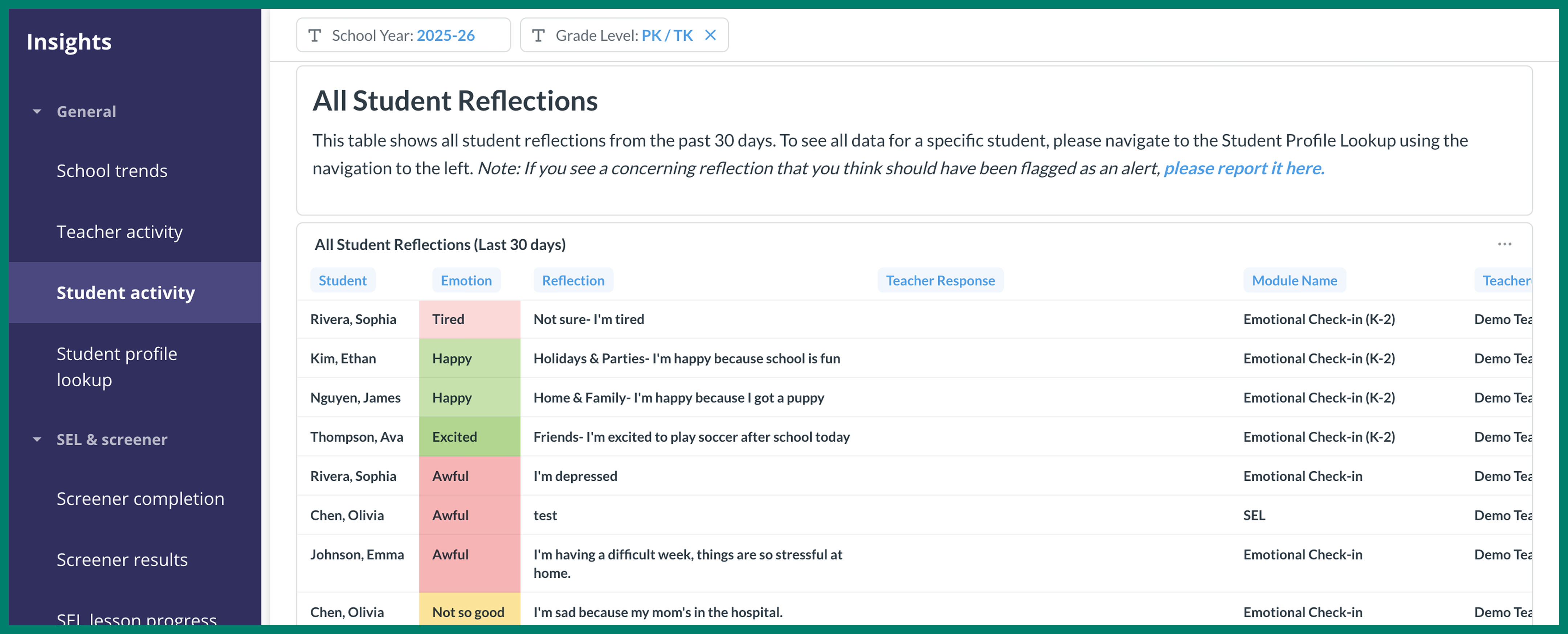Click the green Excited emotion cell
Viewport: 1568px width, 634px height.
(469, 437)
